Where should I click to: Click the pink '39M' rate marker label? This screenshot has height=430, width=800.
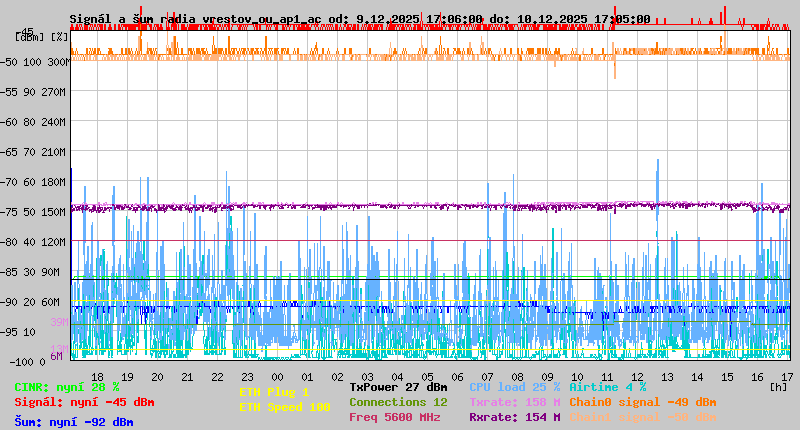59,322
